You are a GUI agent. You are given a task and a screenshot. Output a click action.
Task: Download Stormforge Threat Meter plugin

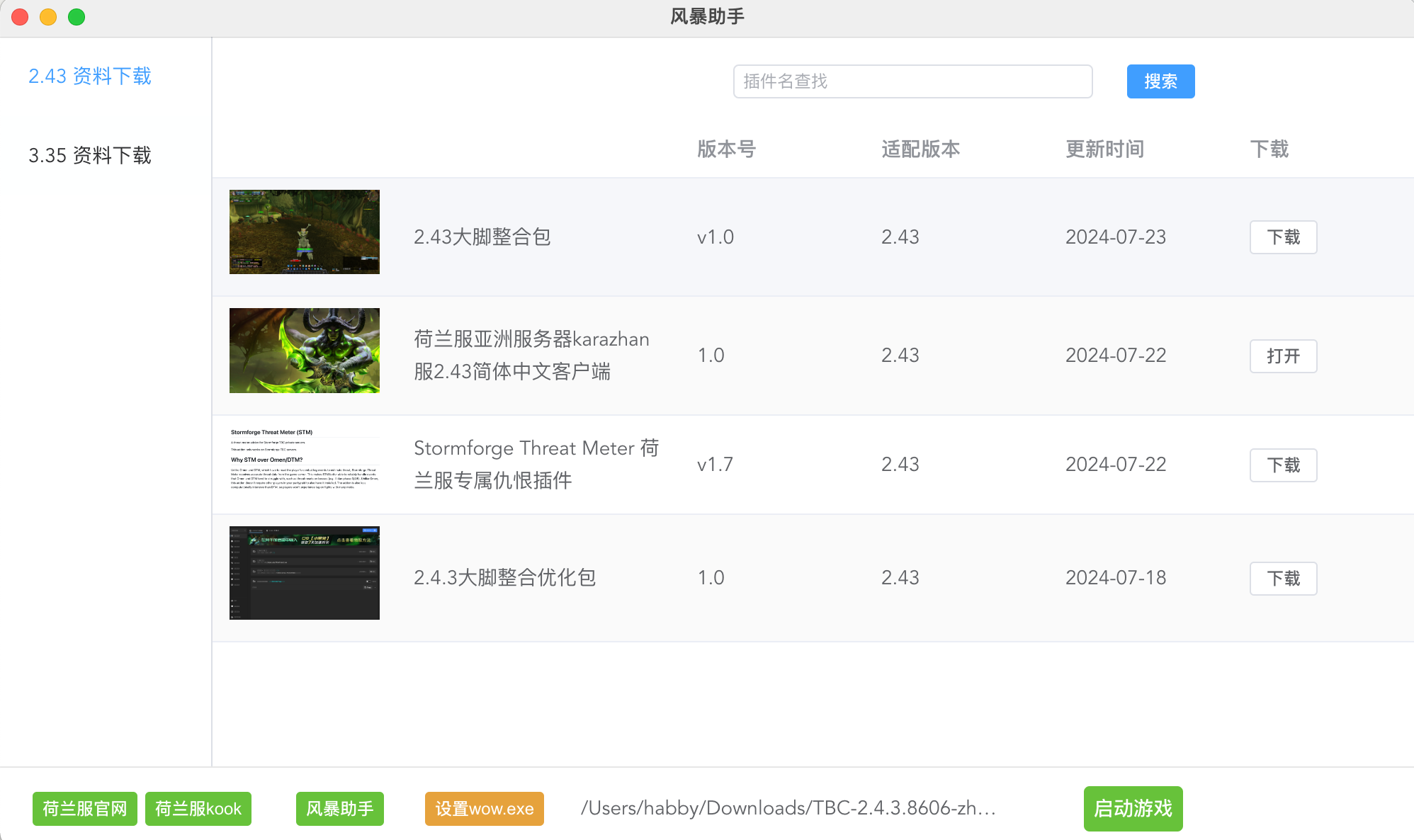[x=1283, y=465]
